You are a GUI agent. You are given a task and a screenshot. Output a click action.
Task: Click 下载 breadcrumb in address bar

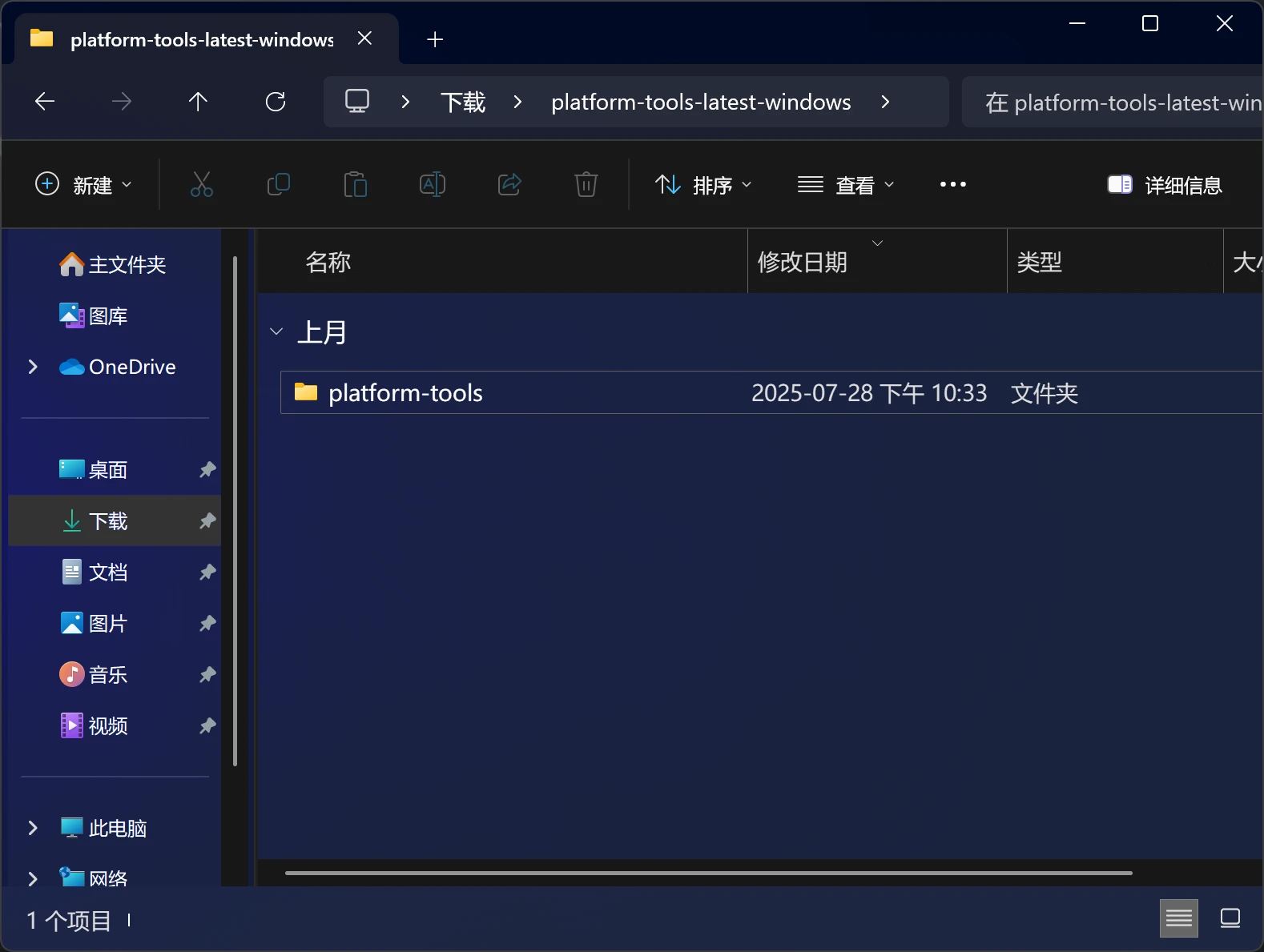463,102
